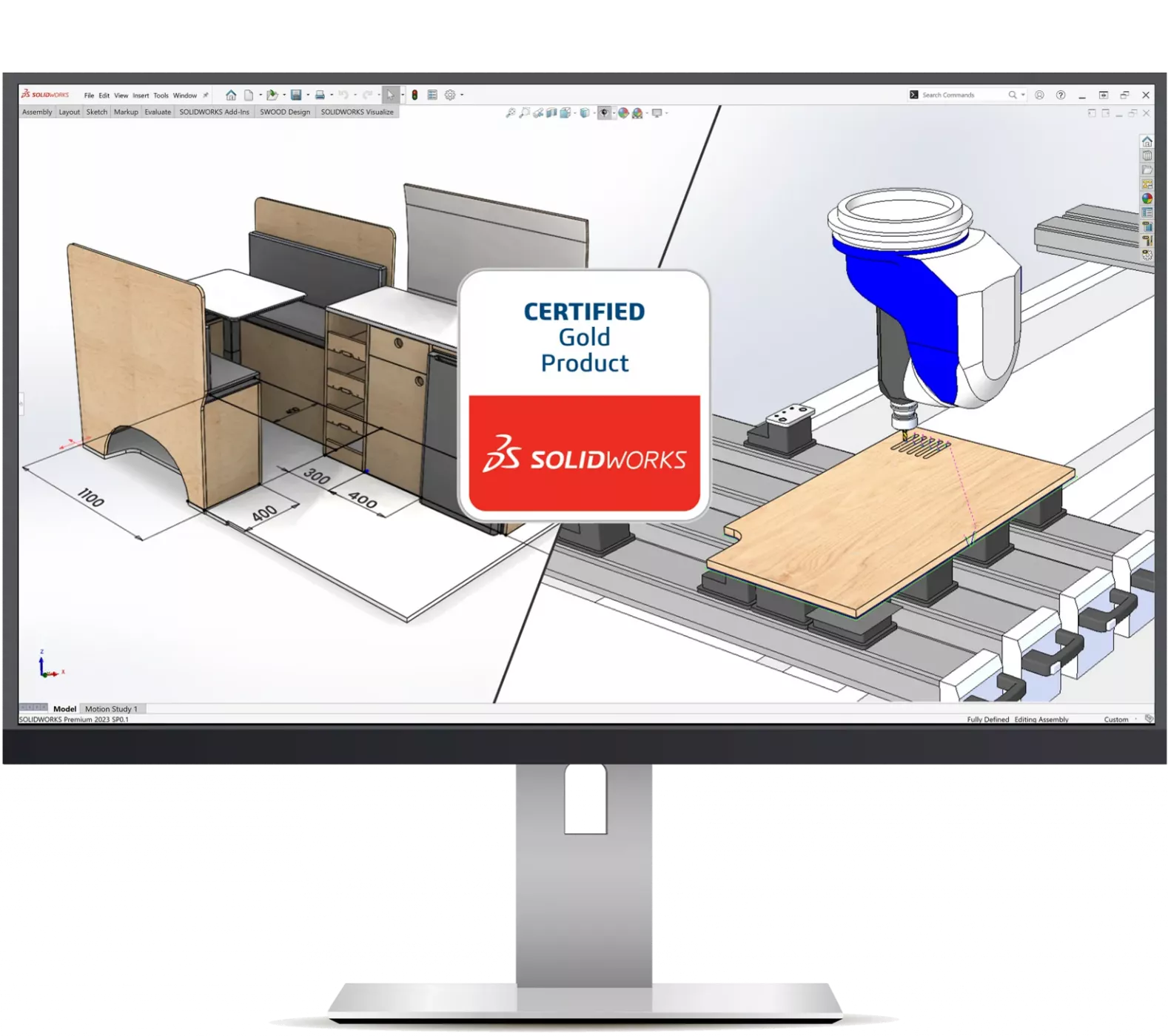Open the Window menu
The height and width of the screenshot is (1036, 1168).
coord(185,95)
